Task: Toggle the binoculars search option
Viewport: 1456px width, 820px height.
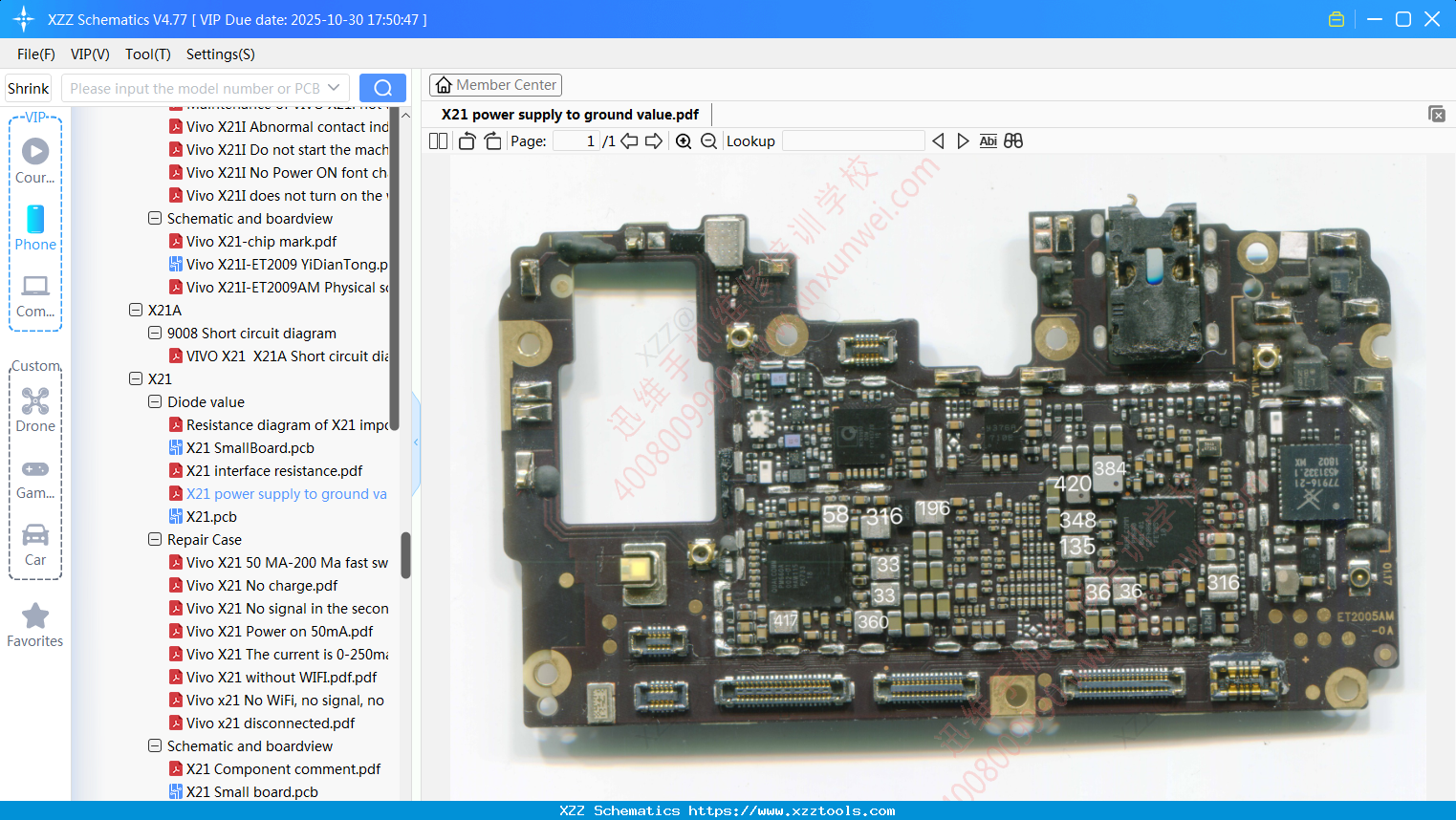Action: (1013, 140)
